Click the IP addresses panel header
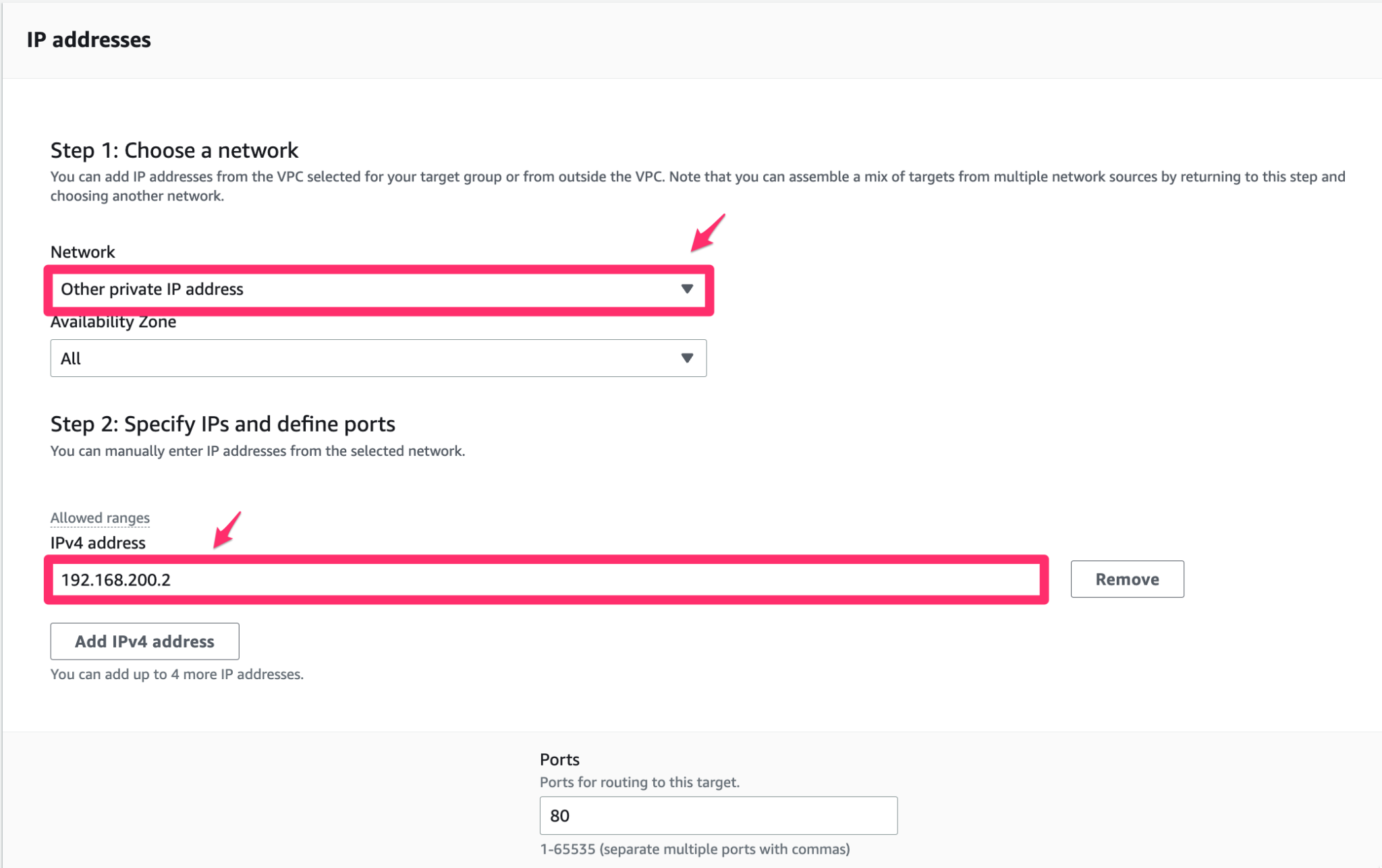1382x868 pixels. pyautogui.click(x=88, y=40)
